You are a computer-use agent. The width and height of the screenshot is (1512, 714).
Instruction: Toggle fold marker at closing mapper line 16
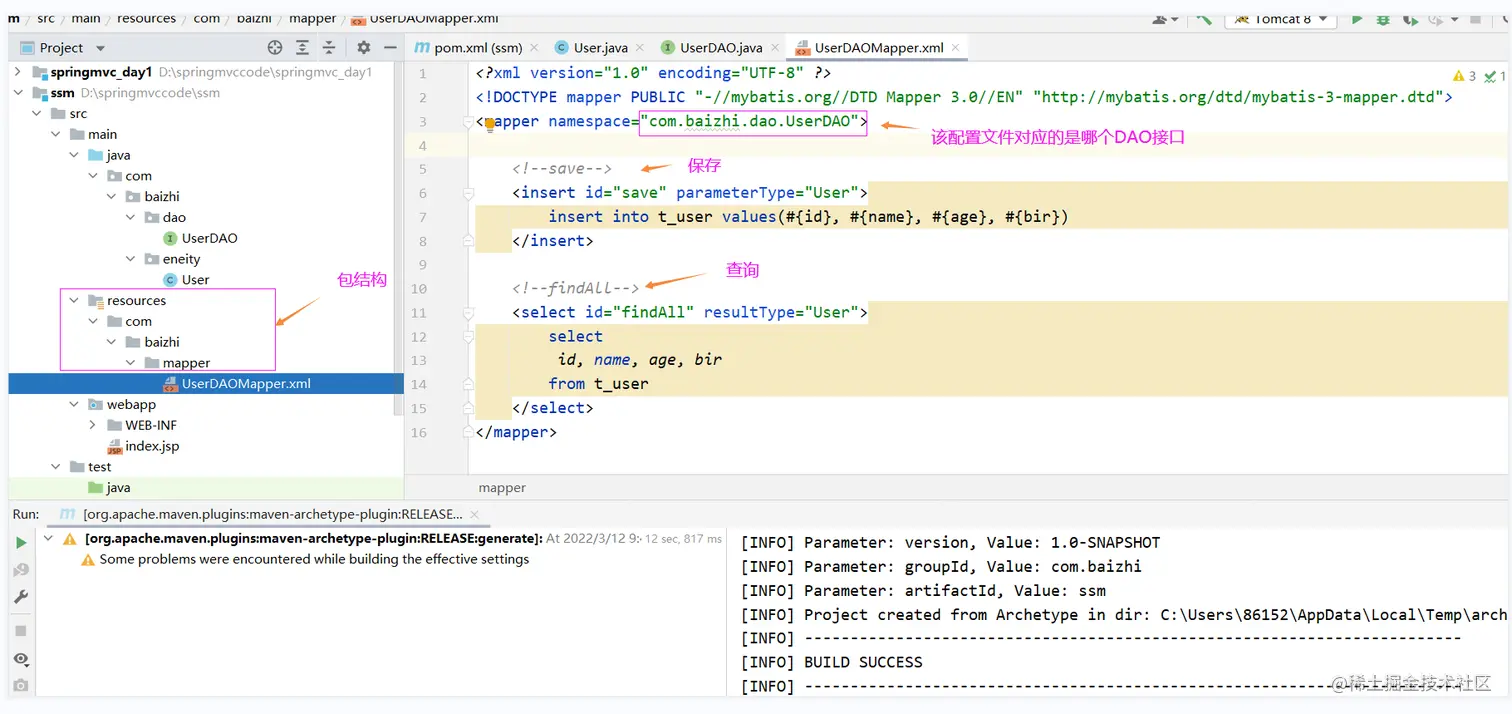coord(468,432)
